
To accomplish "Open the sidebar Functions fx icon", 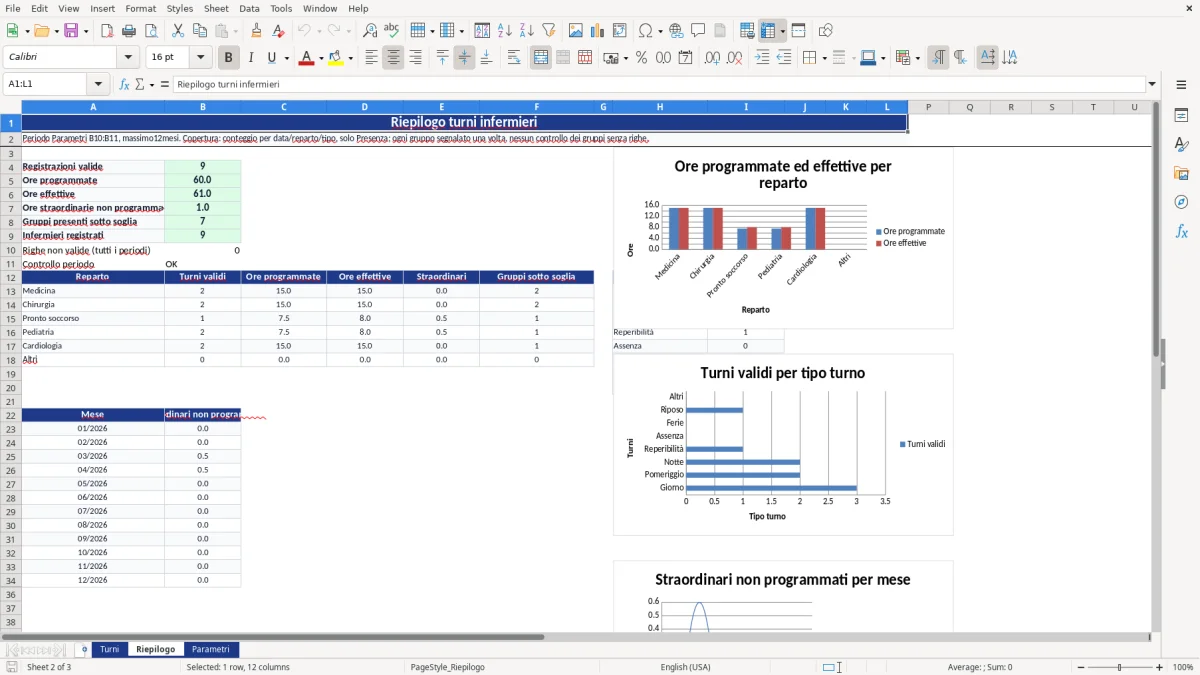I will click(x=1181, y=231).
